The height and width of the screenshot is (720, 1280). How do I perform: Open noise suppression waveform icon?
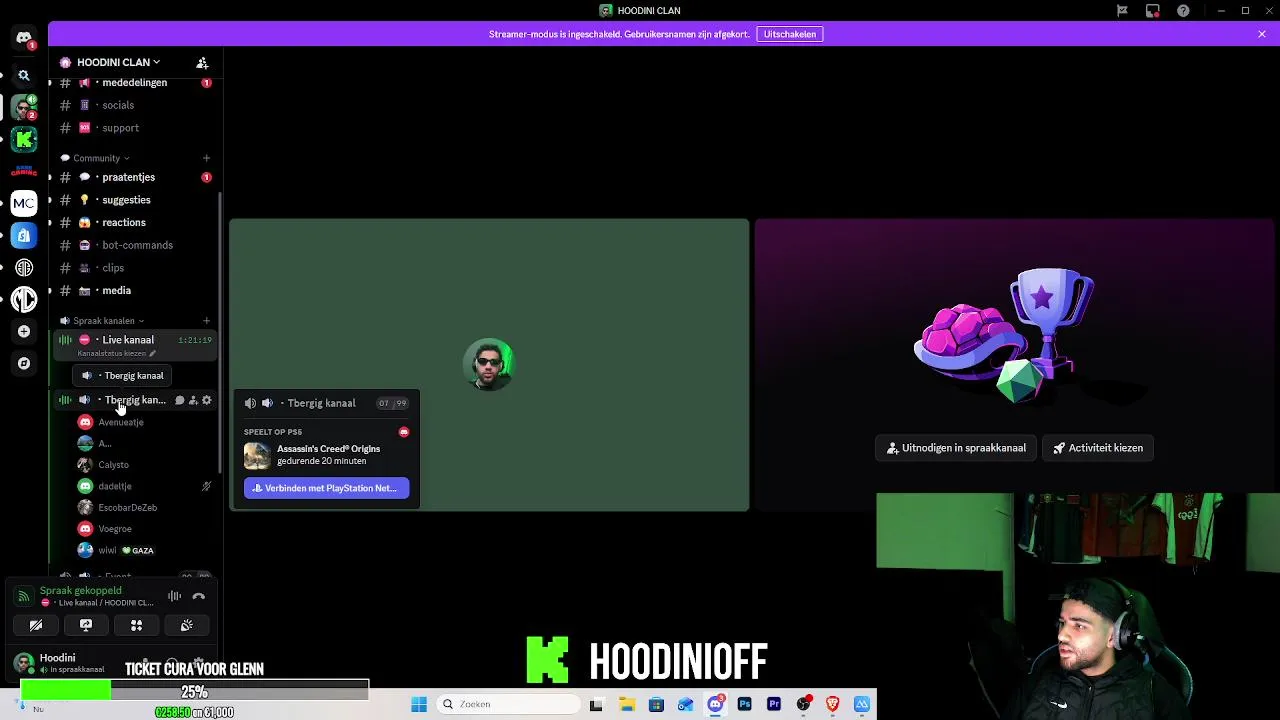pos(175,596)
